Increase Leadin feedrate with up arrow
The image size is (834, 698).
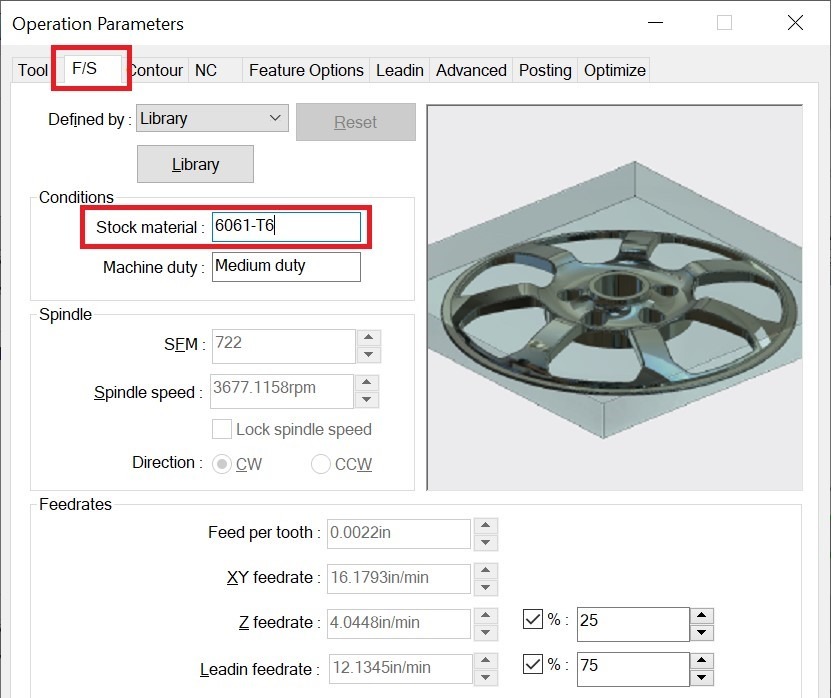click(x=485, y=661)
